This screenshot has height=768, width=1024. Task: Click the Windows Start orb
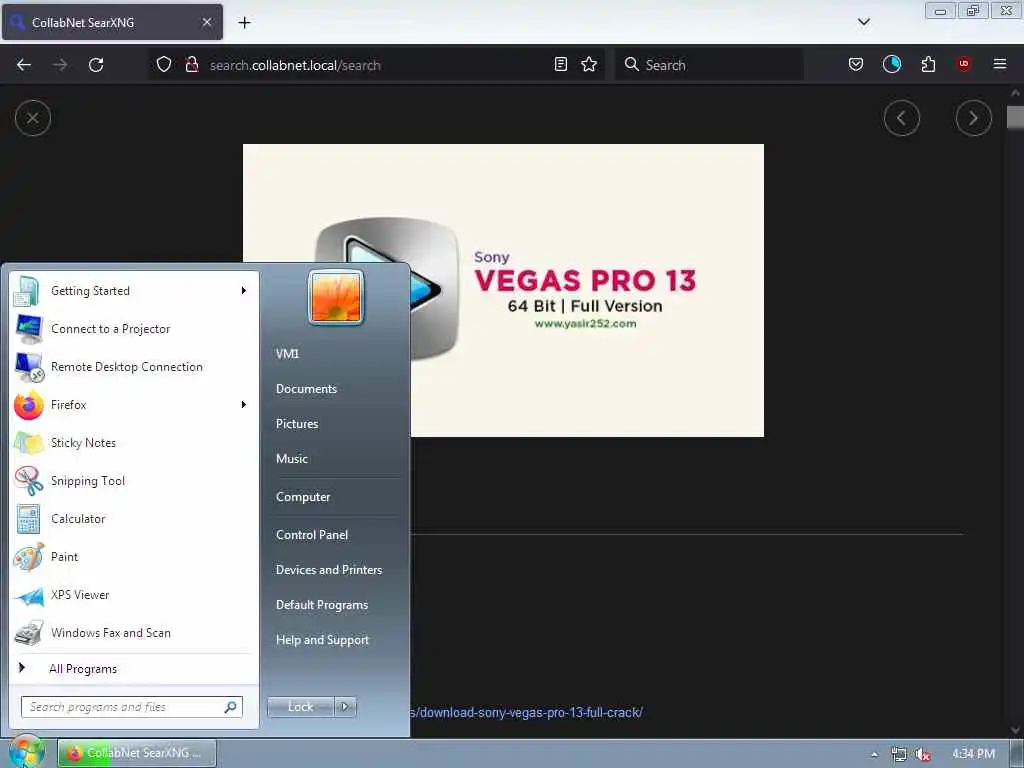(x=27, y=752)
